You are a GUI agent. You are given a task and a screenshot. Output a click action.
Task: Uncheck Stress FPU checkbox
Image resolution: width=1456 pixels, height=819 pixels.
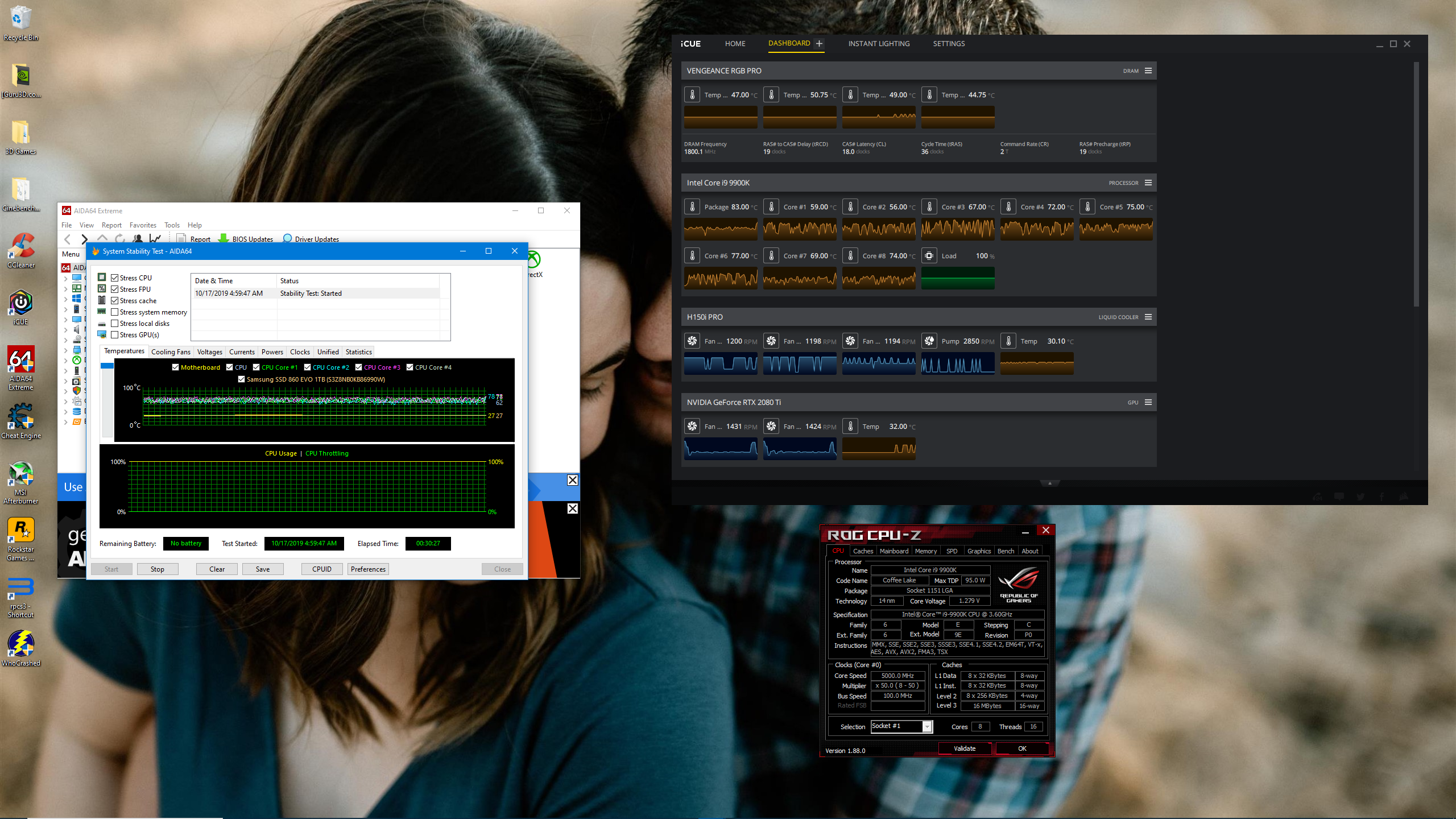[x=115, y=289]
